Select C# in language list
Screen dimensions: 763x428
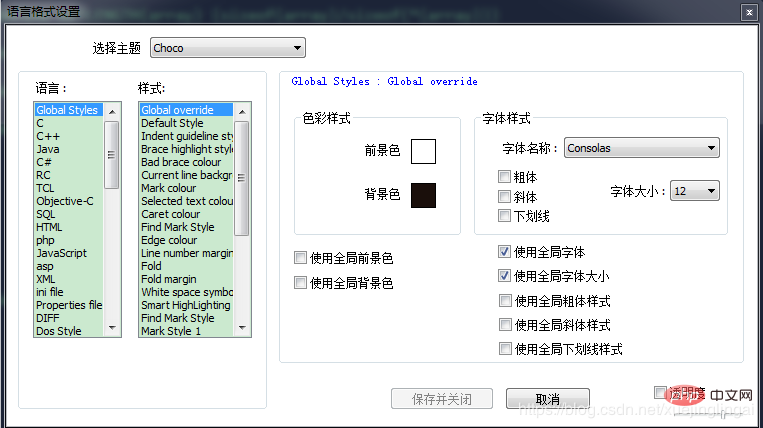[69, 162]
